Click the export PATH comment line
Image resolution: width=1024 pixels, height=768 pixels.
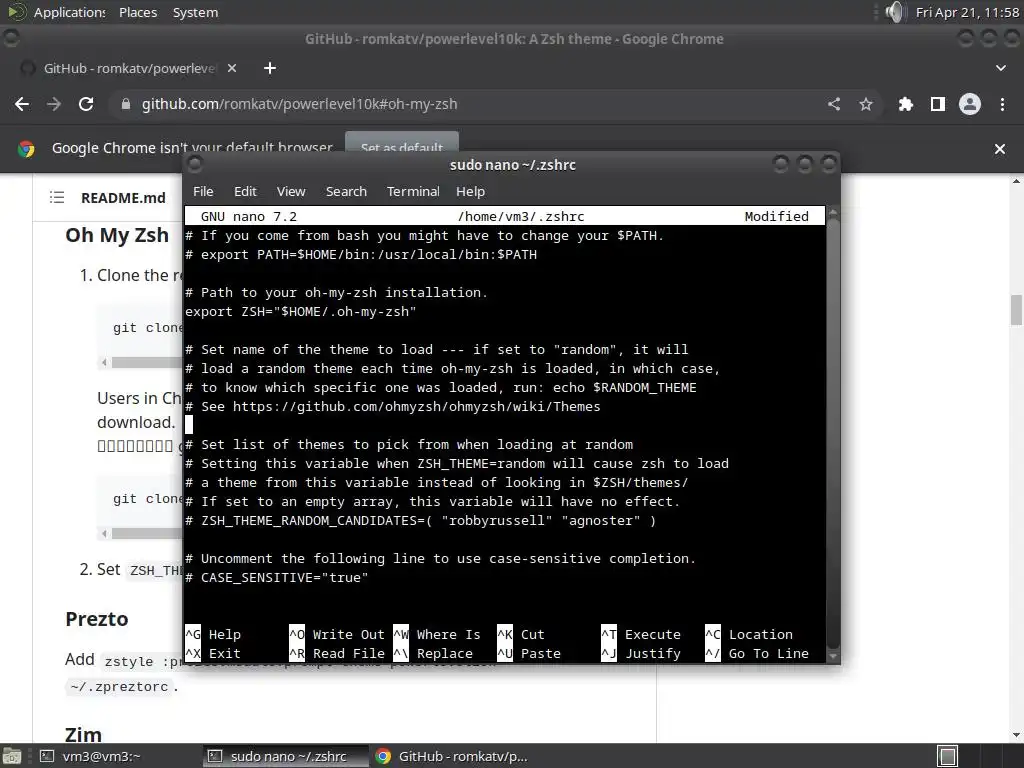tap(361, 254)
